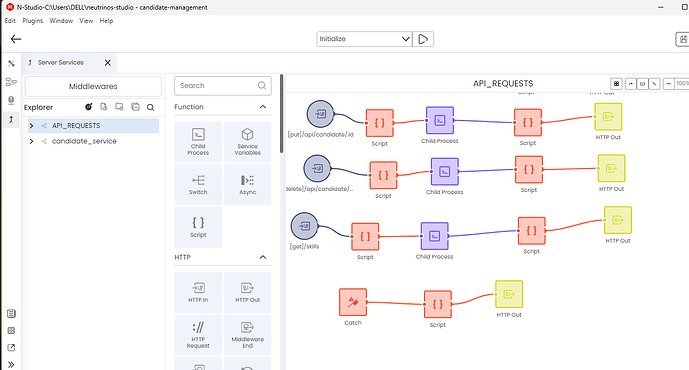
Task: Select the [get]/skills HTTP In node
Action: 305,226
